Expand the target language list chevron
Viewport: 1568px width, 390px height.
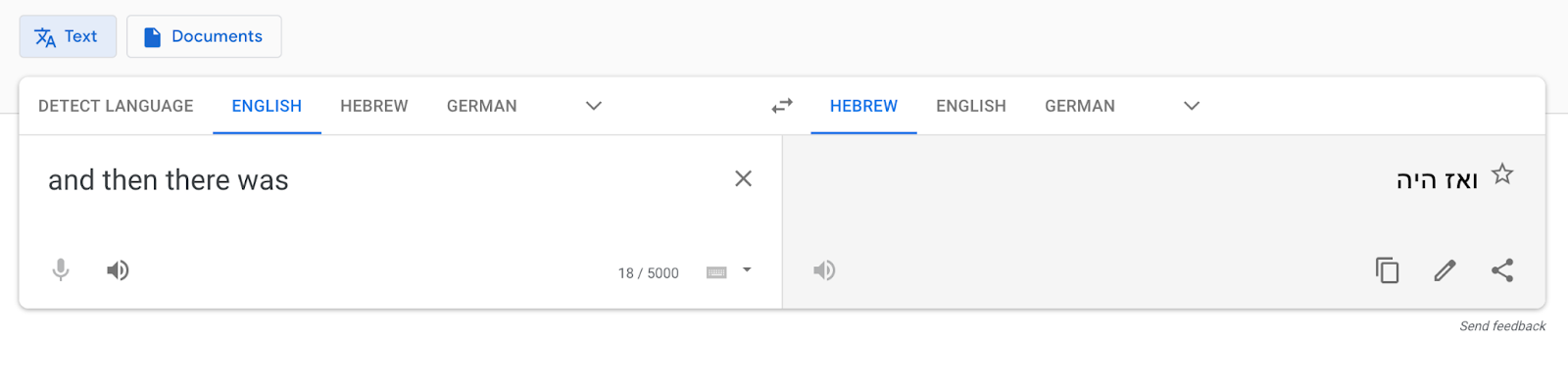[1192, 106]
